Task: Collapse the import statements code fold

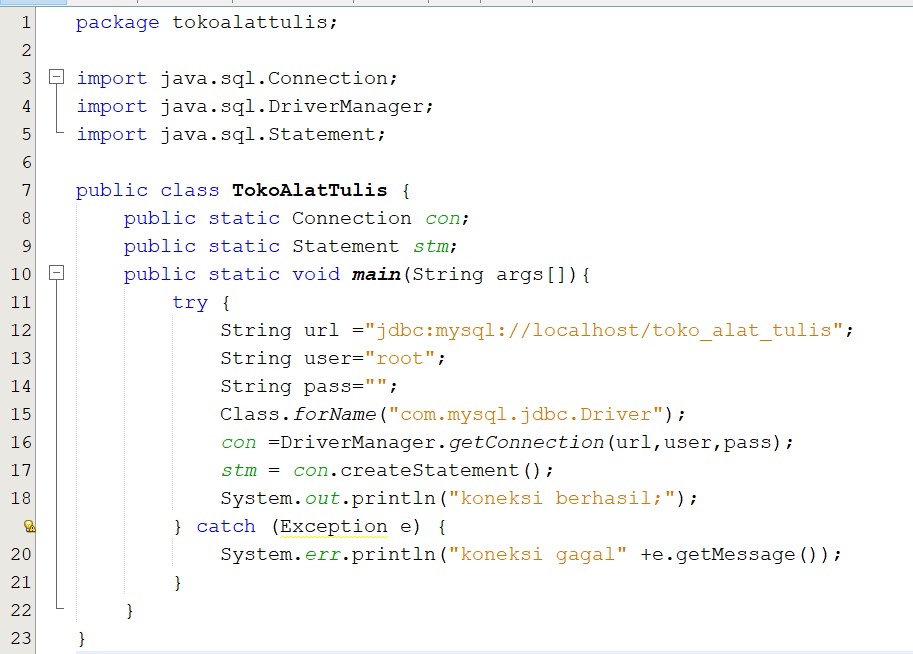Action: click(56, 77)
